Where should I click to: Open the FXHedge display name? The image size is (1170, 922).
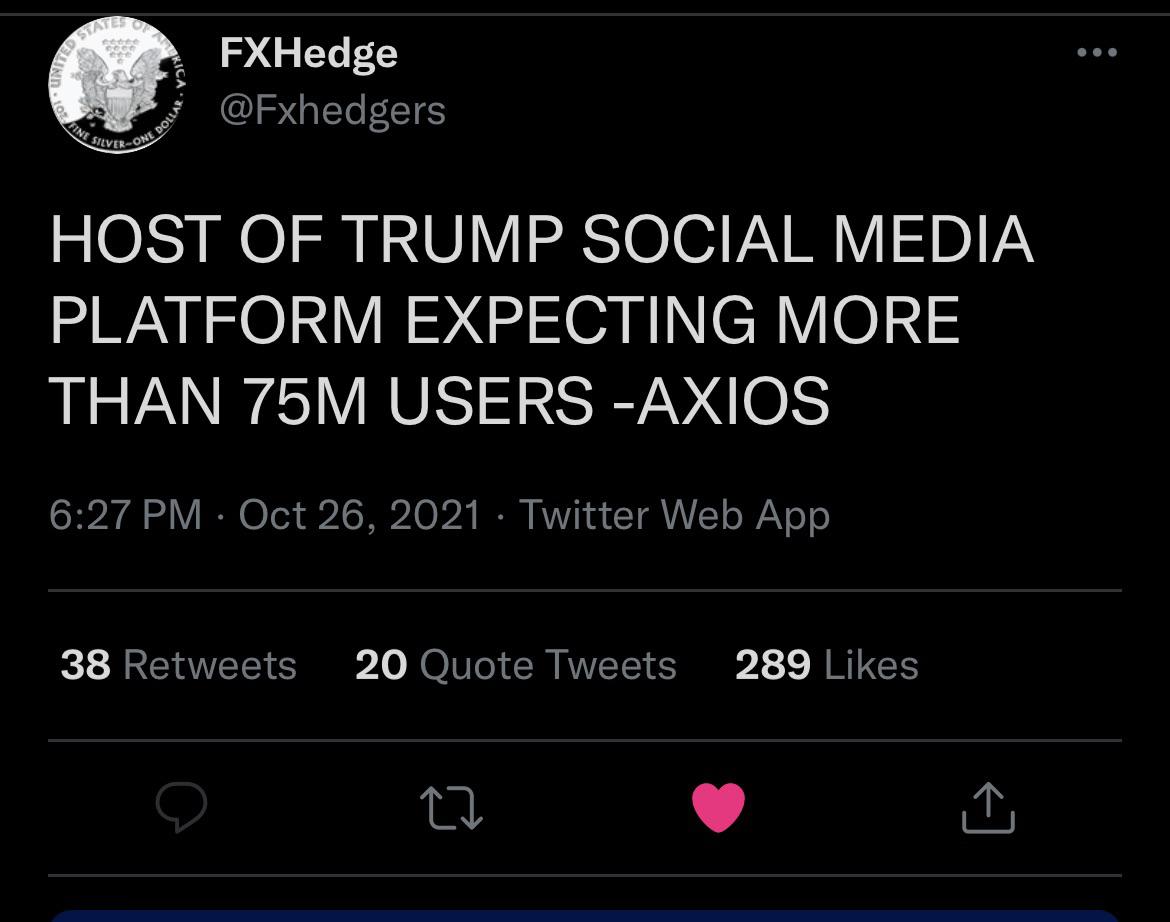tap(309, 54)
